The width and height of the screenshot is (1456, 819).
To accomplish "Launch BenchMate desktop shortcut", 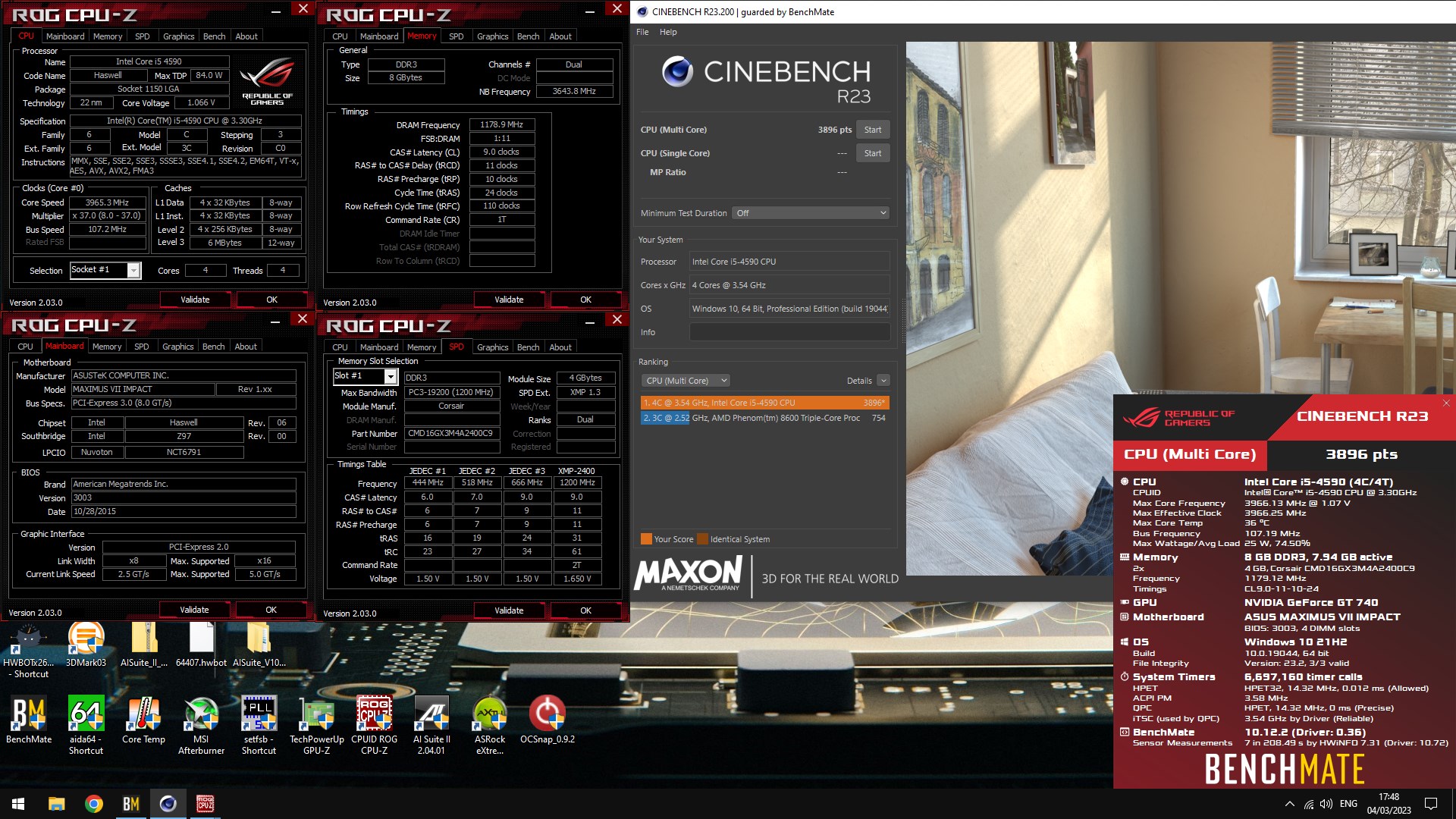I will pyautogui.click(x=29, y=719).
